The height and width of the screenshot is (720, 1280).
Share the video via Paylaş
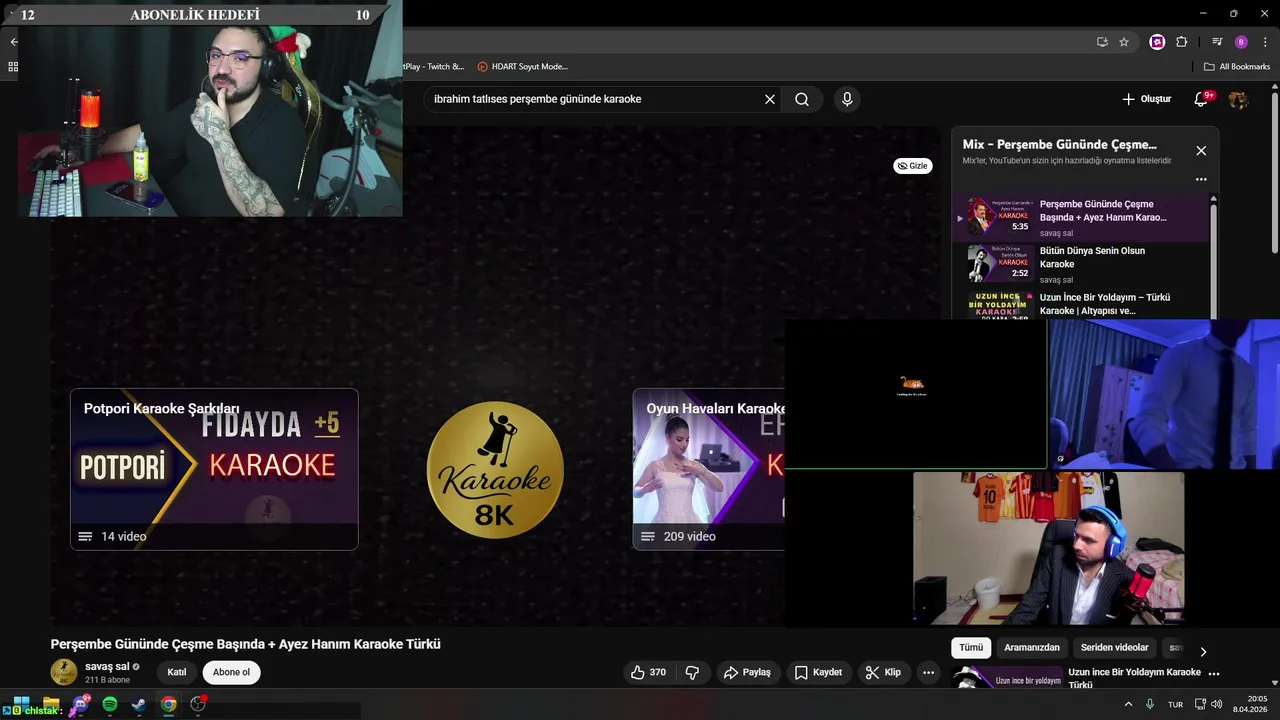point(747,672)
